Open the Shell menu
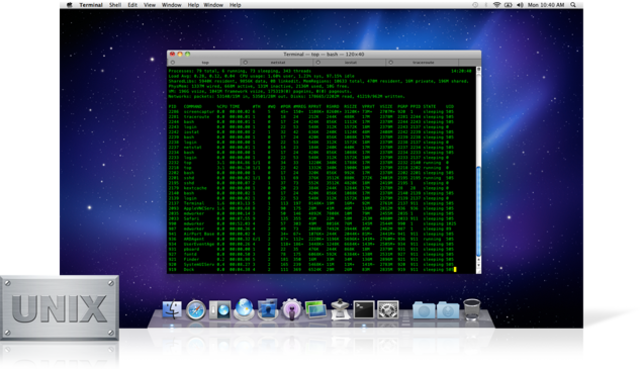This screenshot has height=369, width=640. pyautogui.click(x=115, y=5)
